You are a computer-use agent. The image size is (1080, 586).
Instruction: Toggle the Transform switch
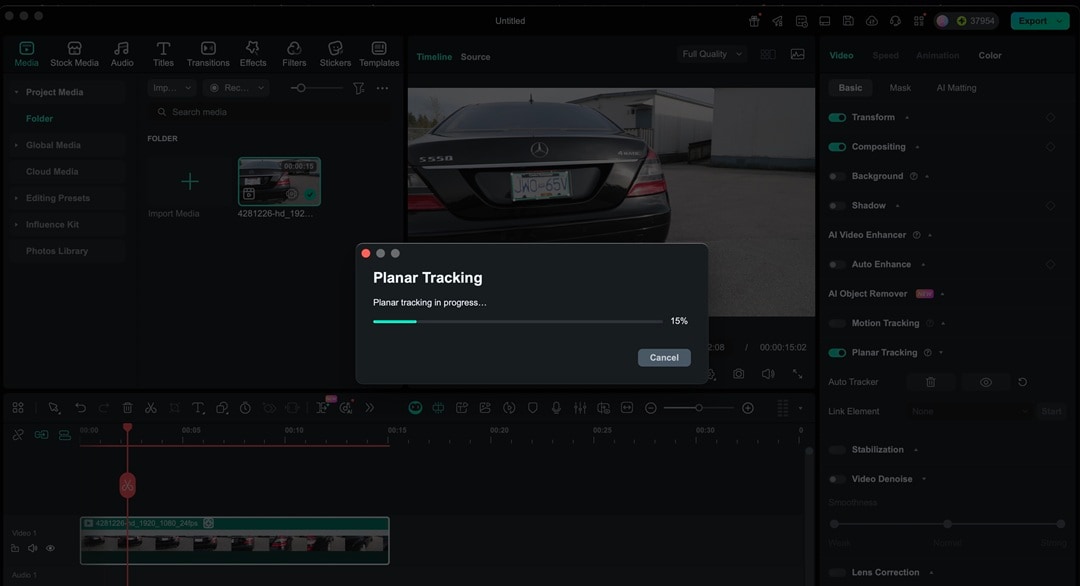[837, 118]
